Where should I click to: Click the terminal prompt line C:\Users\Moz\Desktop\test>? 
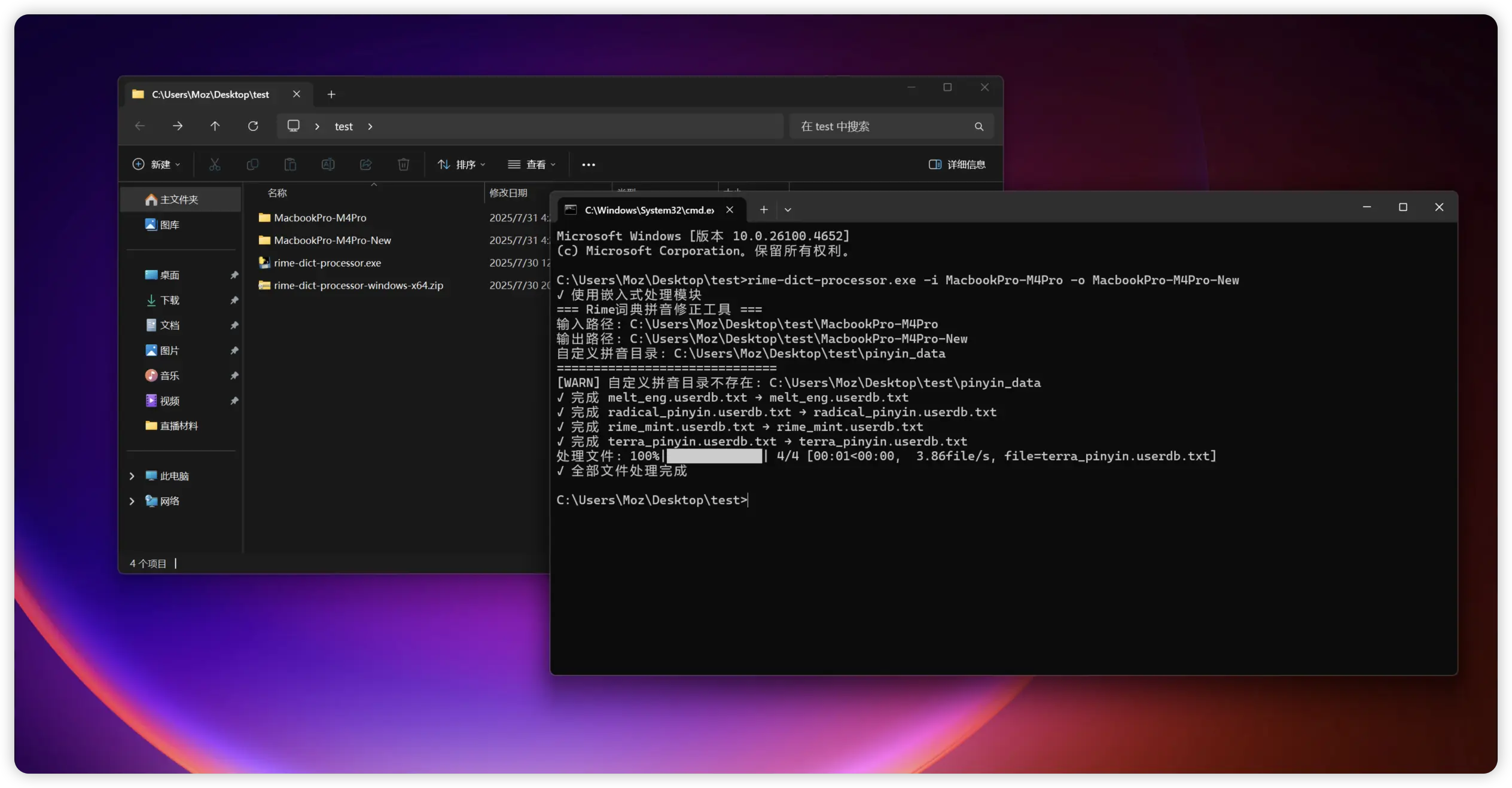652,500
